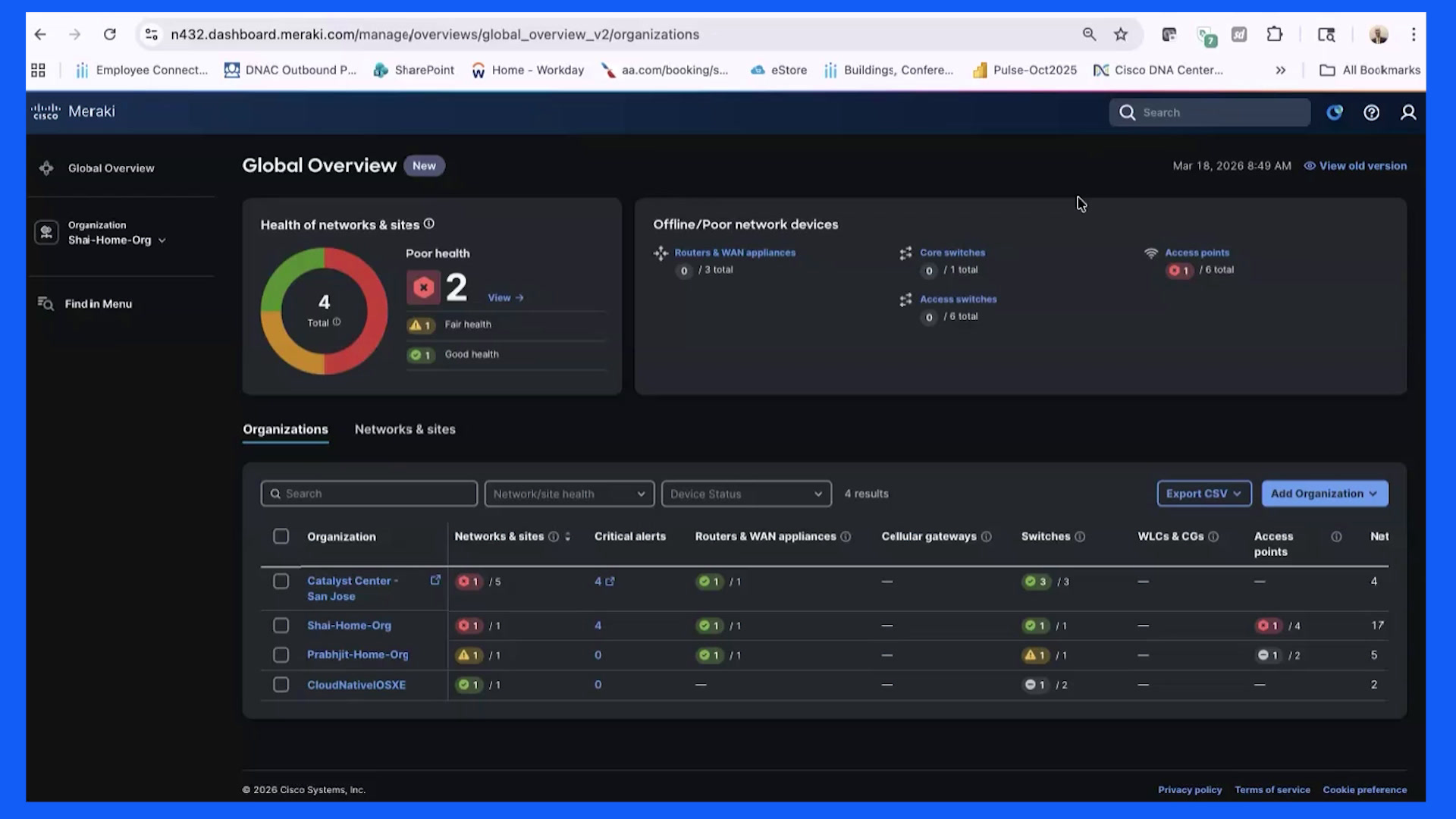This screenshot has height=819, width=1456.
Task: Expand the Export CSV dropdown
Action: pyautogui.click(x=1203, y=494)
